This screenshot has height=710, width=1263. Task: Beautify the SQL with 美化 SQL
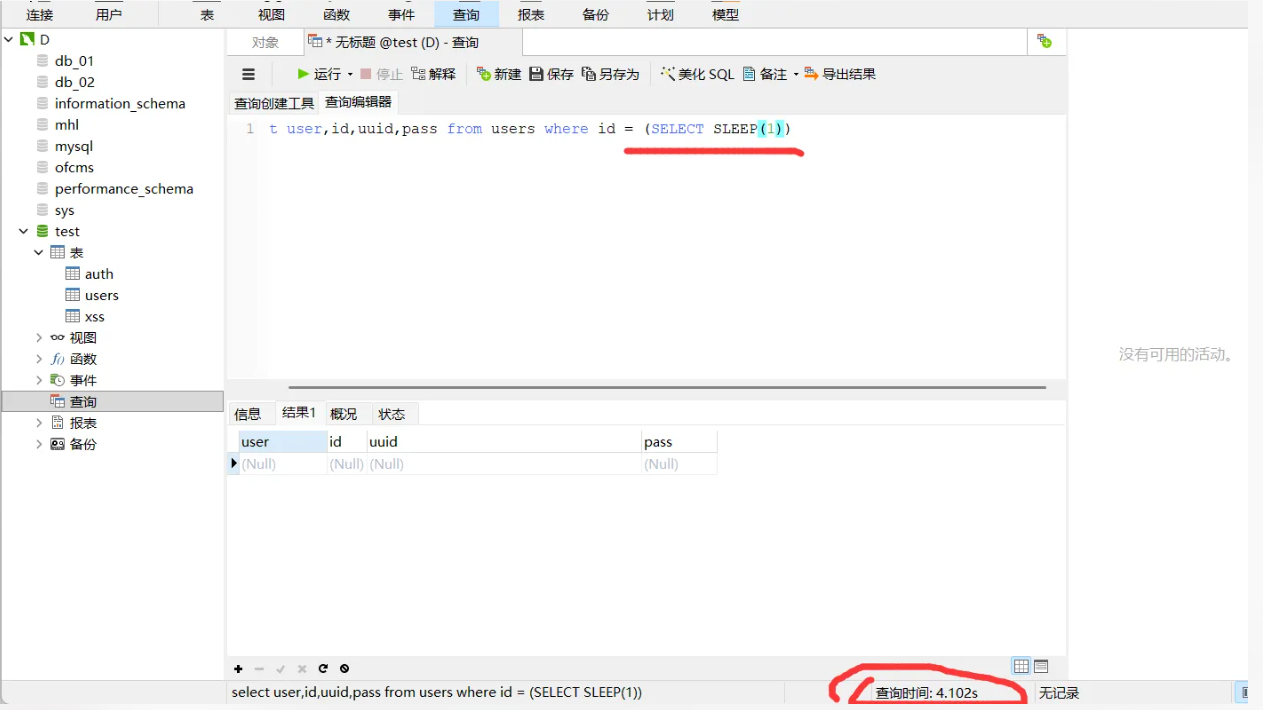point(697,73)
